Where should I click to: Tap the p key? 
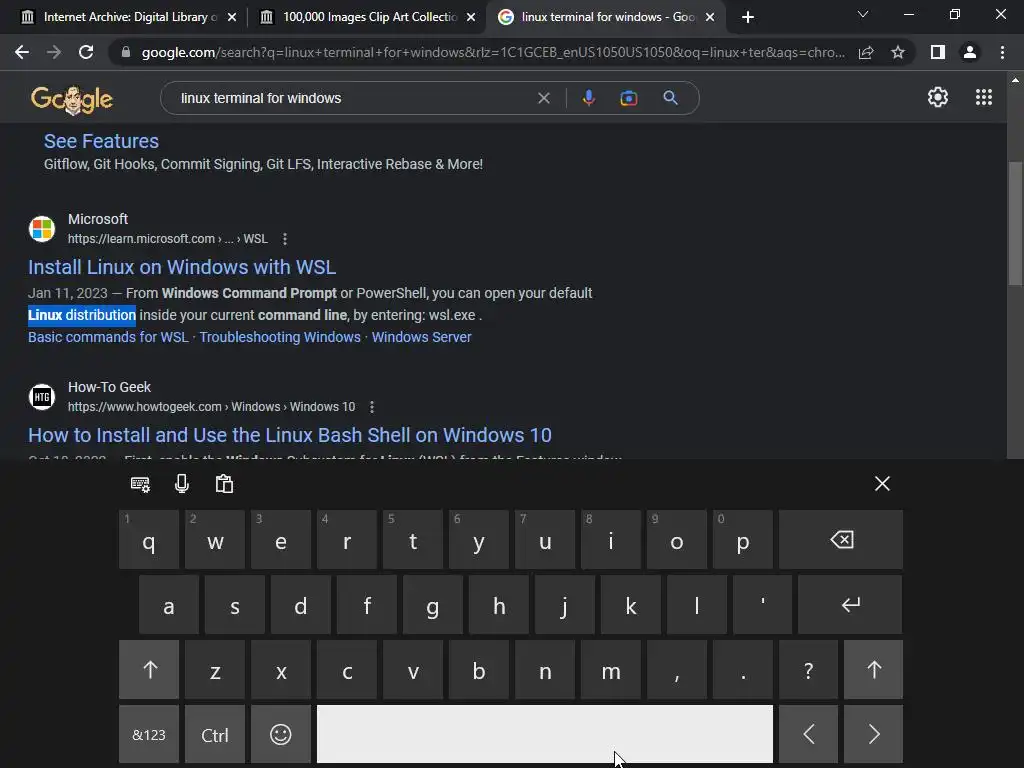click(743, 539)
